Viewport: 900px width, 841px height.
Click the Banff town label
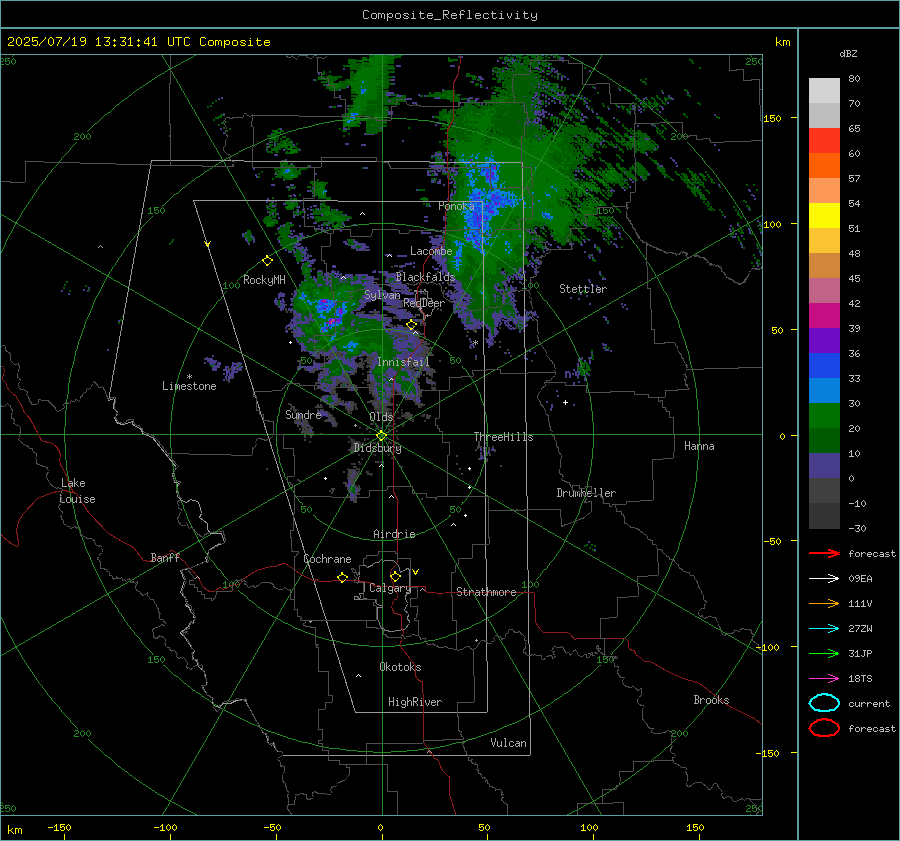tap(165, 557)
